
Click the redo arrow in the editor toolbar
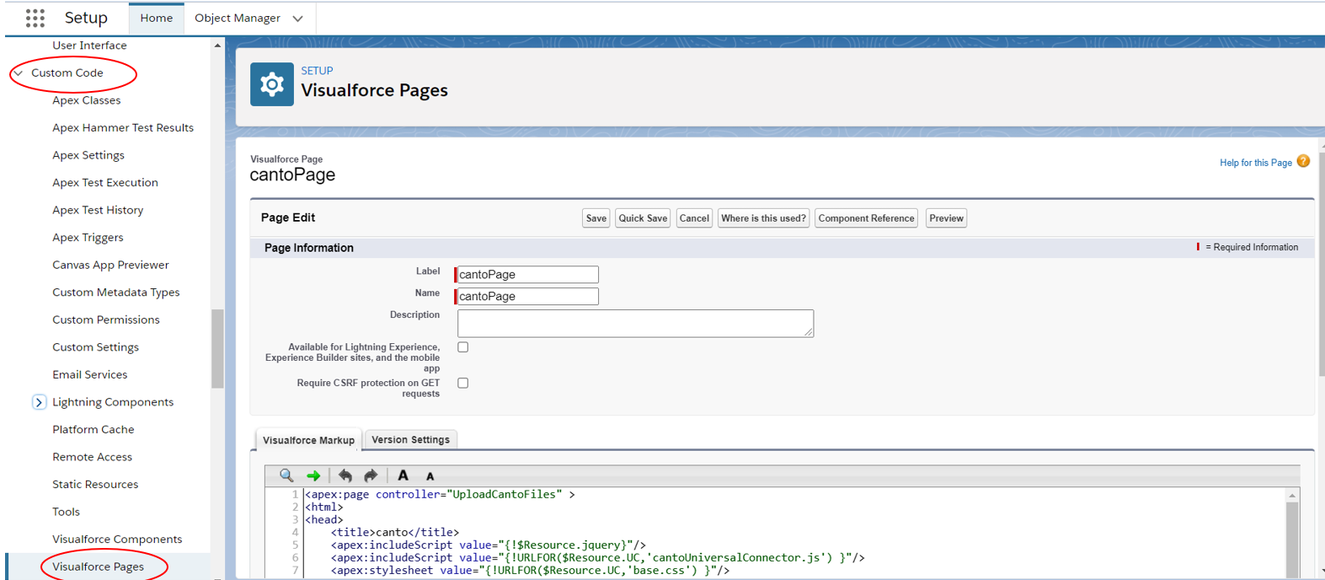click(x=370, y=476)
